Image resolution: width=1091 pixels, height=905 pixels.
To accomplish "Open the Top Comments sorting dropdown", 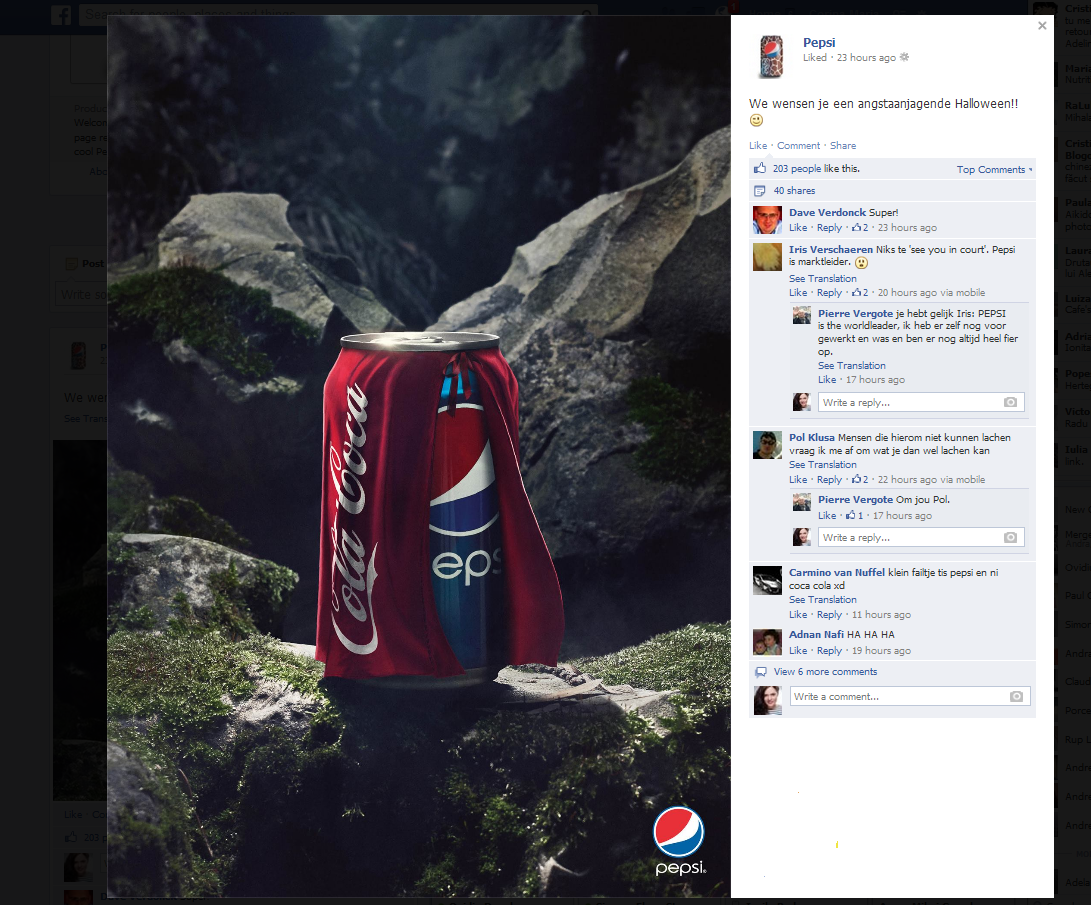I will tap(994, 170).
